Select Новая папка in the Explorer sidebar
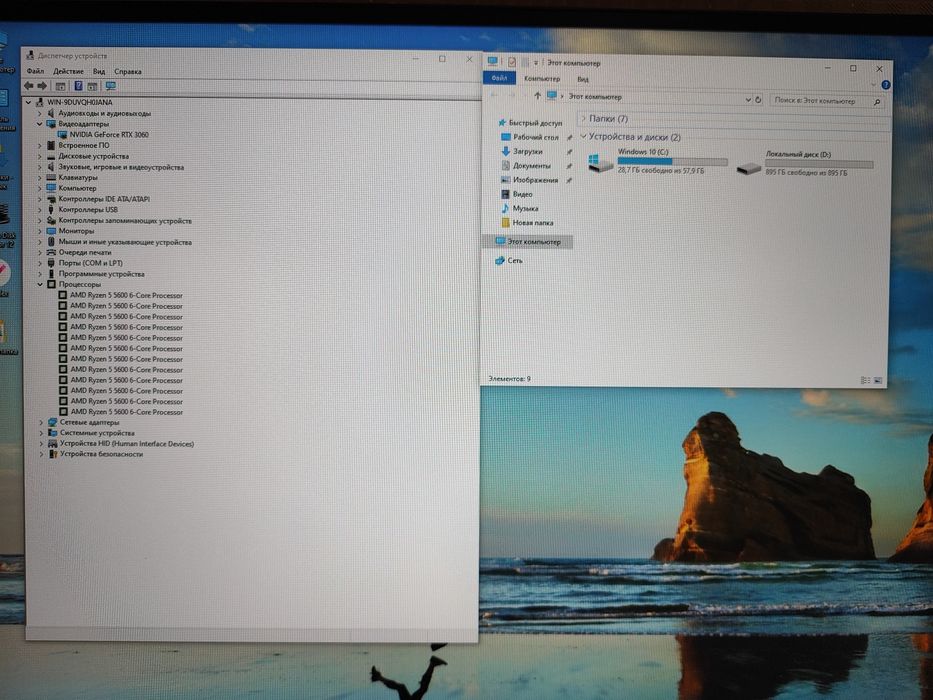The image size is (933, 700). tap(533, 223)
